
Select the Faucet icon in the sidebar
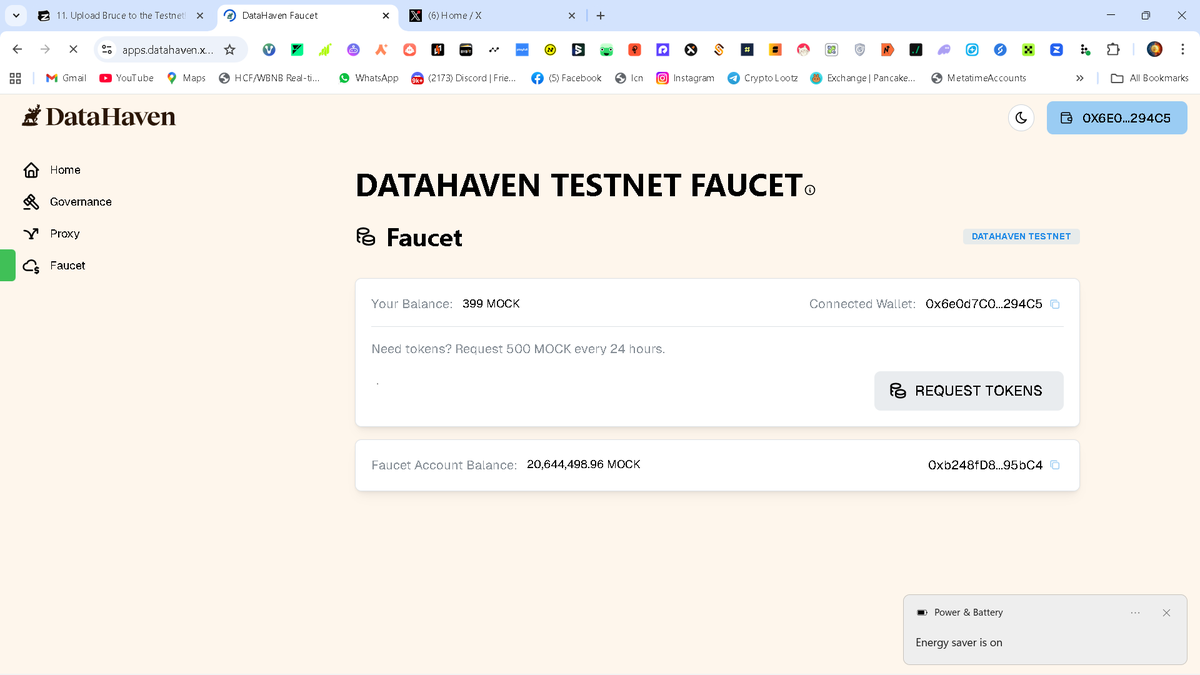(x=31, y=265)
